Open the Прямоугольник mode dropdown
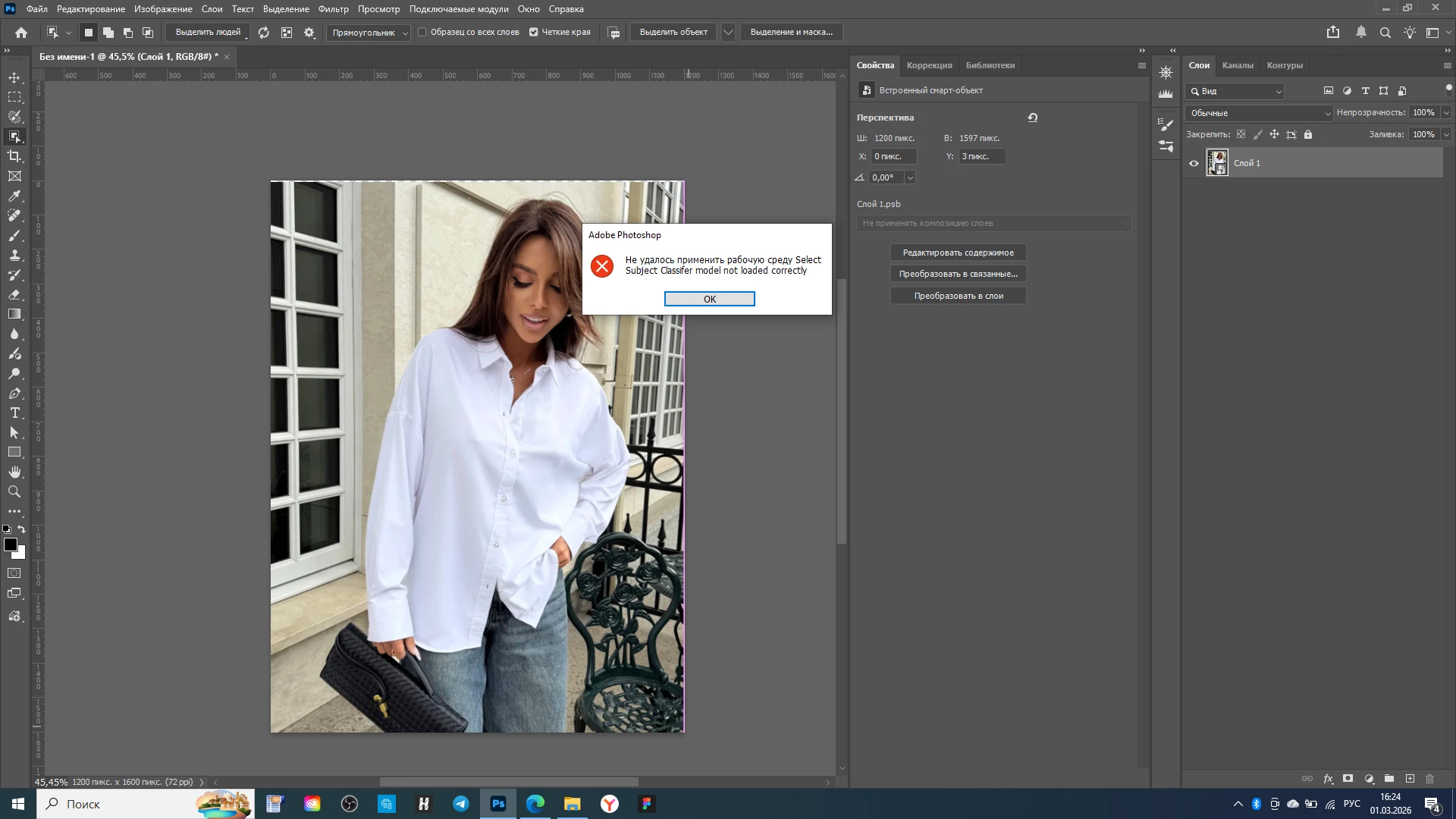 pyautogui.click(x=369, y=33)
